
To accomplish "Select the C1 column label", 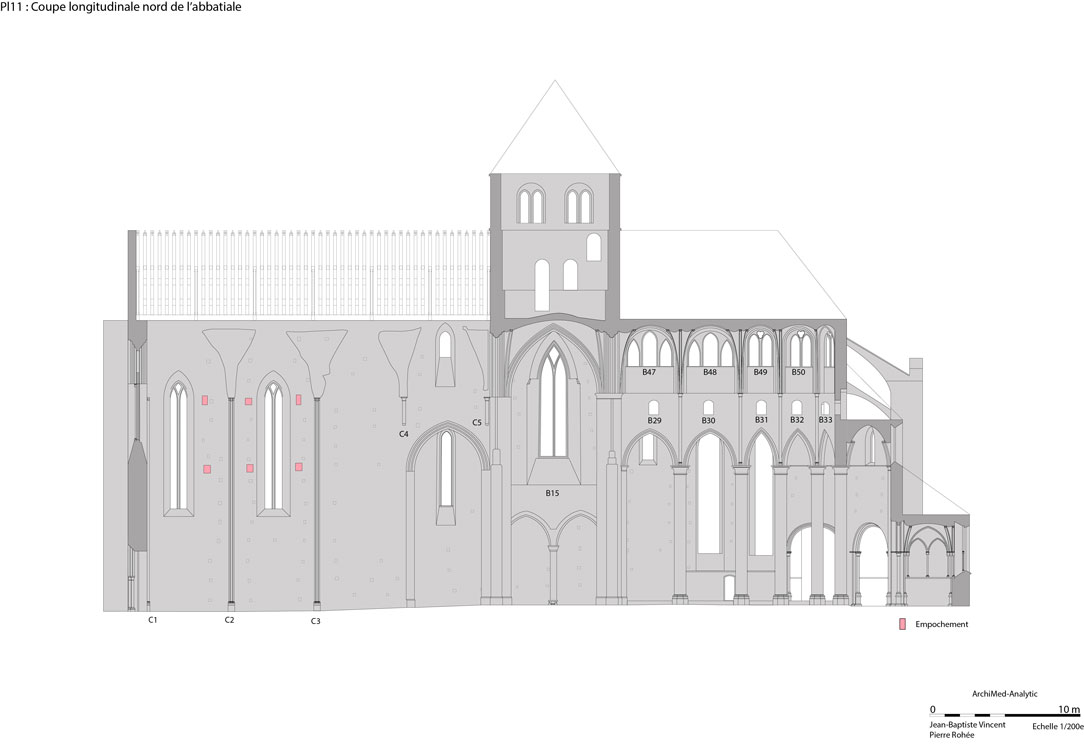I will tap(153, 621).
